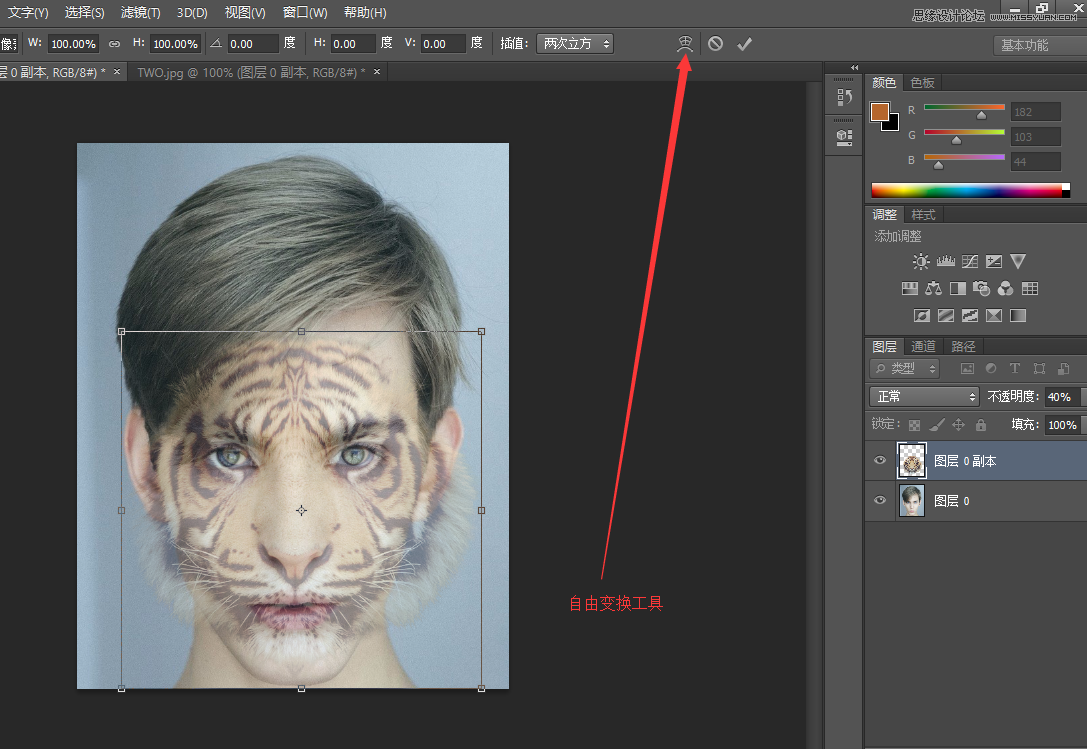Switch to the 样式 styles tab
This screenshot has height=749, width=1087.
923,215
